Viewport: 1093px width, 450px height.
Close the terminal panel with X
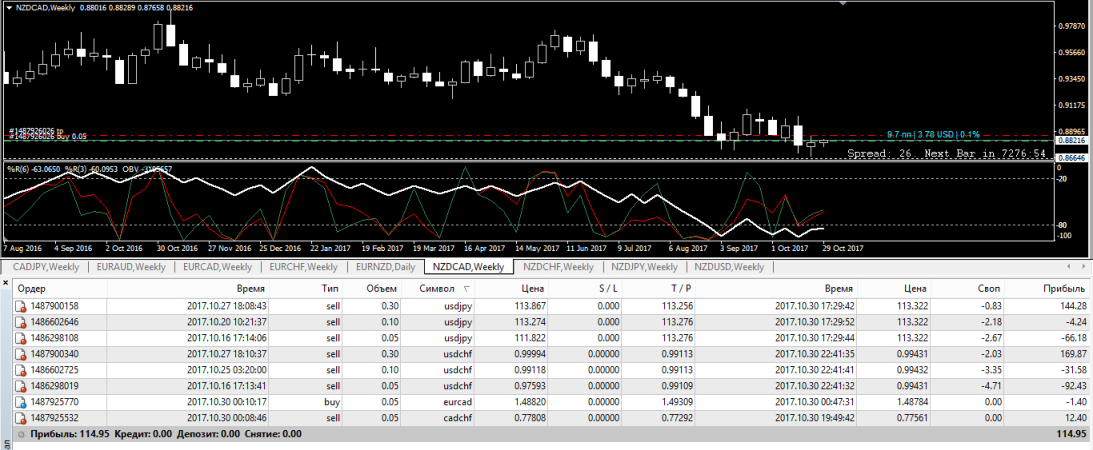6,282
